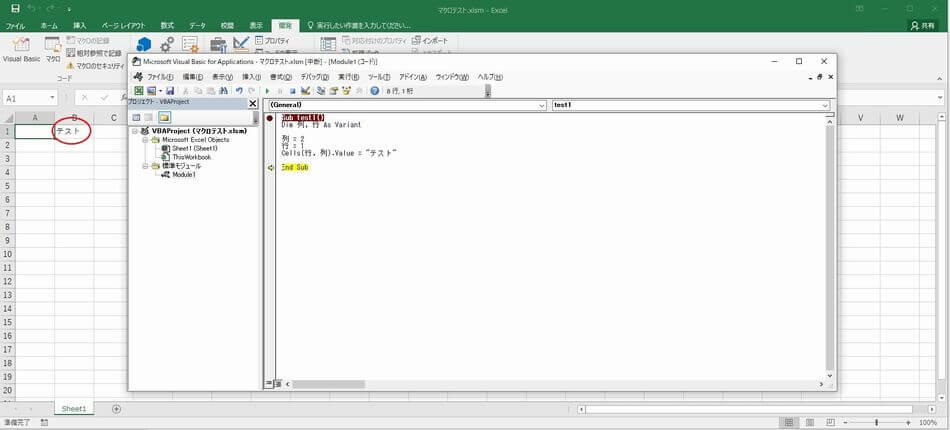Collapse the Microsoft Excel Objects folder
The width and height of the screenshot is (950, 430).
tap(145, 140)
